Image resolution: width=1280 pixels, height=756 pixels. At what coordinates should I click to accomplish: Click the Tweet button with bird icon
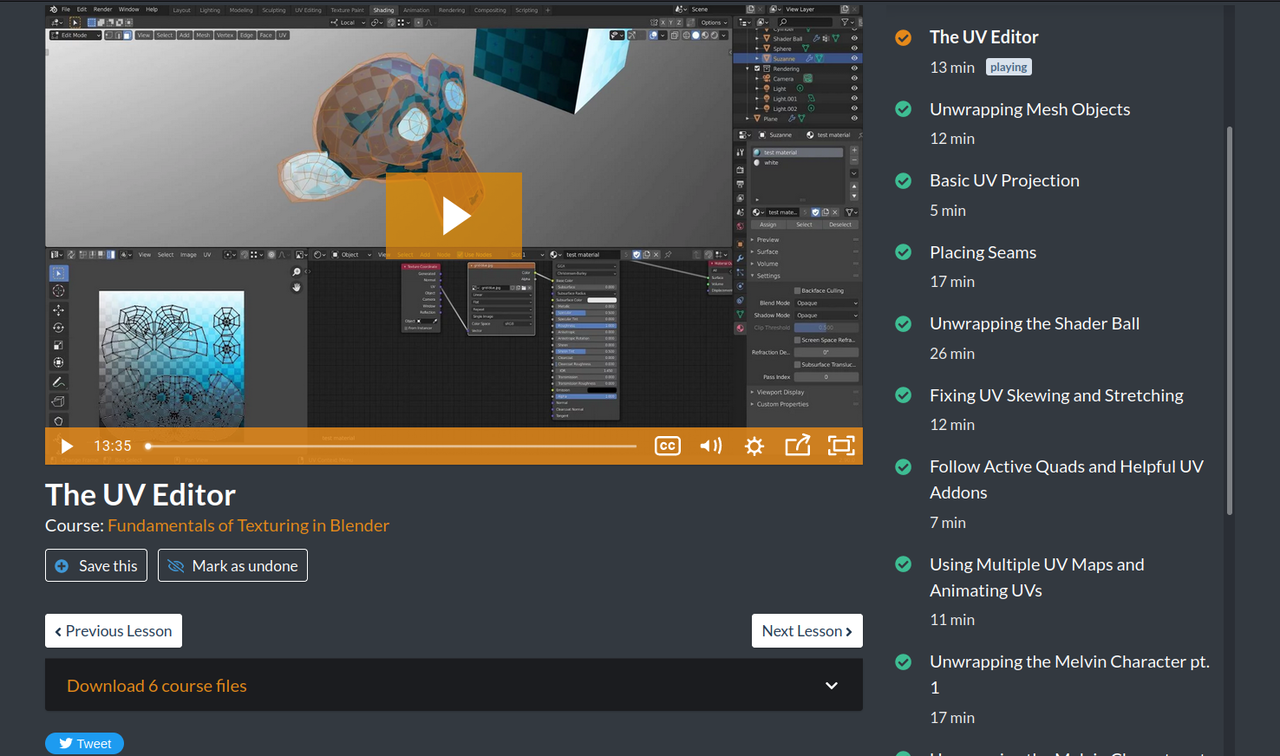coord(84,743)
